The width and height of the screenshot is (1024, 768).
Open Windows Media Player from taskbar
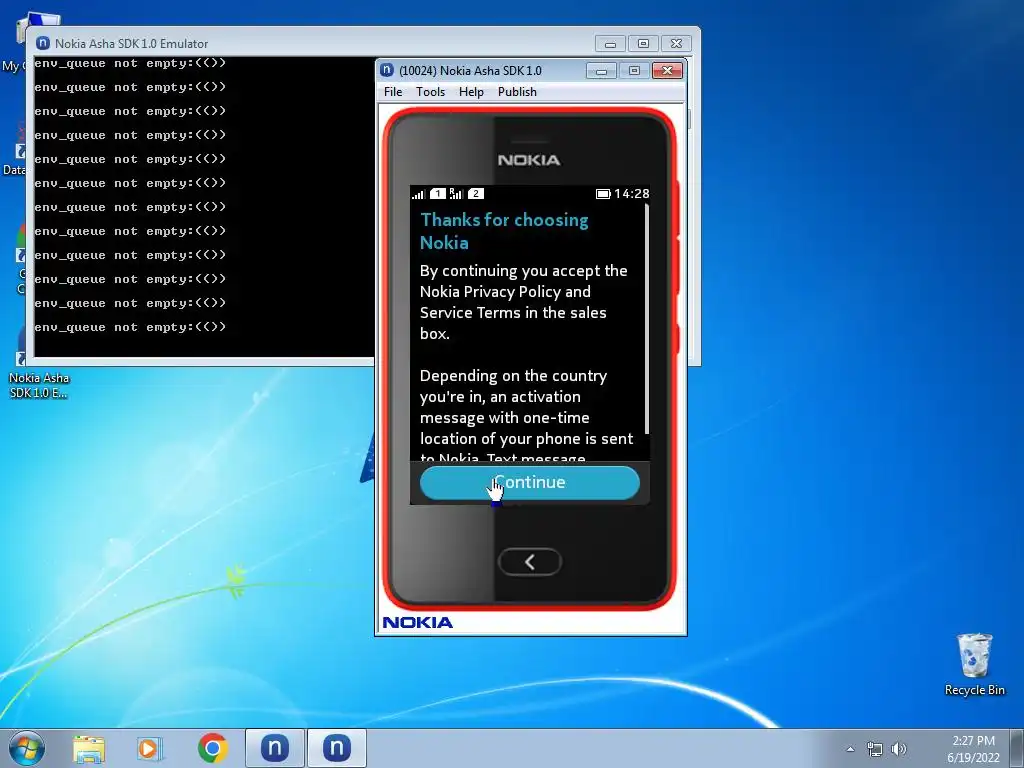[x=149, y=748]
